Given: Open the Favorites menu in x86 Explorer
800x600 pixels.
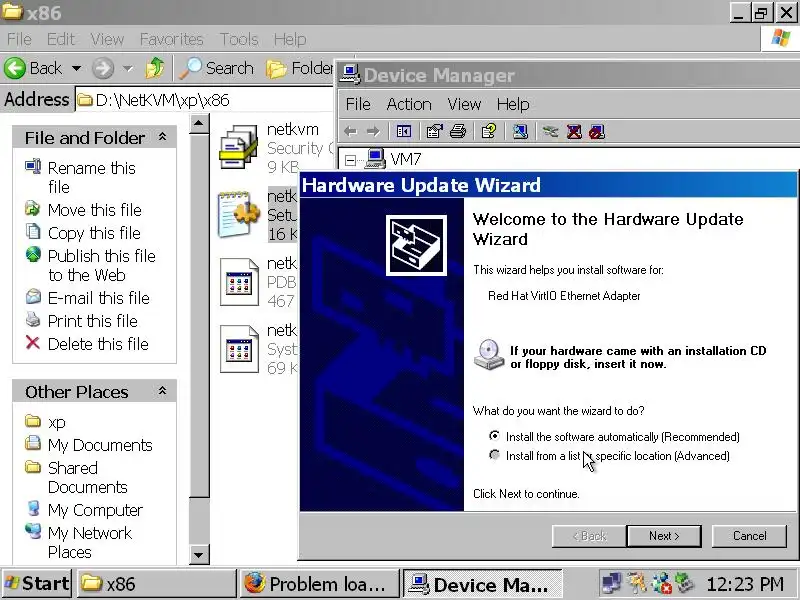Looking at the screenshot, I should click(171, 39).
